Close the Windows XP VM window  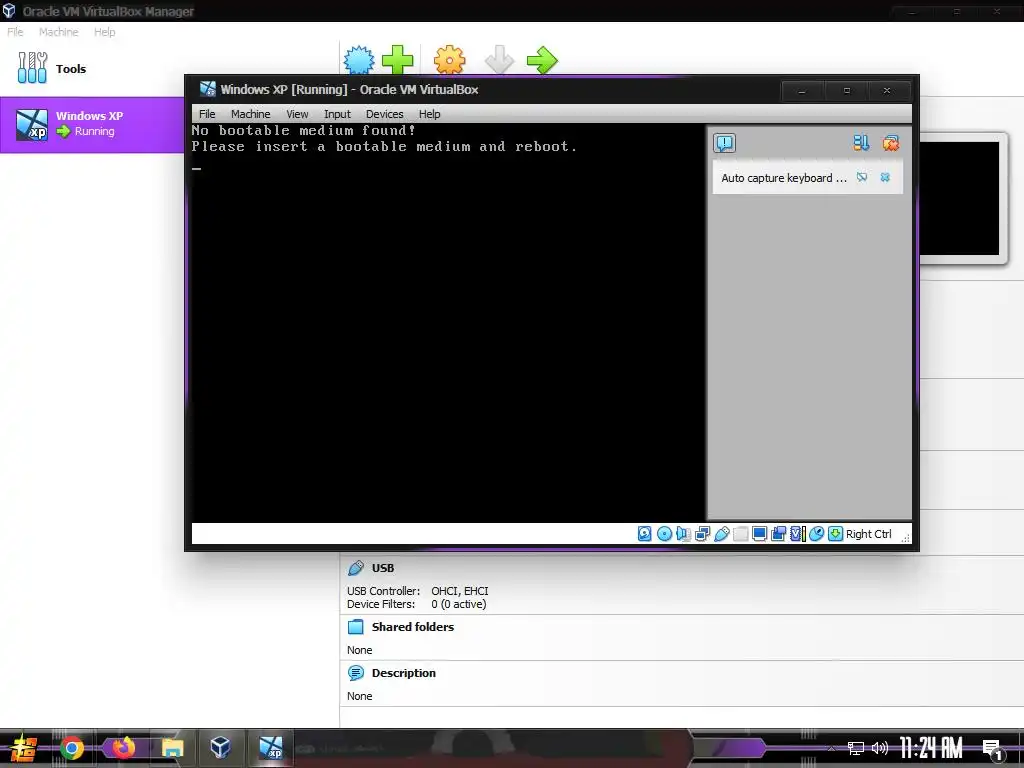point(887,91)
